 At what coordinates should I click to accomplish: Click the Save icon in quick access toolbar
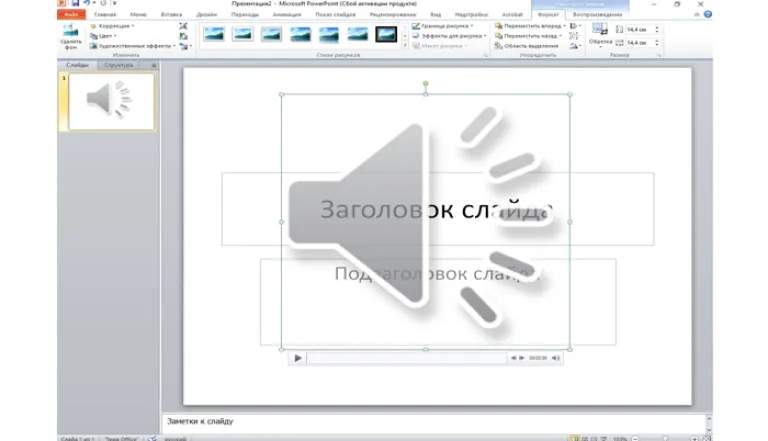pos(75,3)
